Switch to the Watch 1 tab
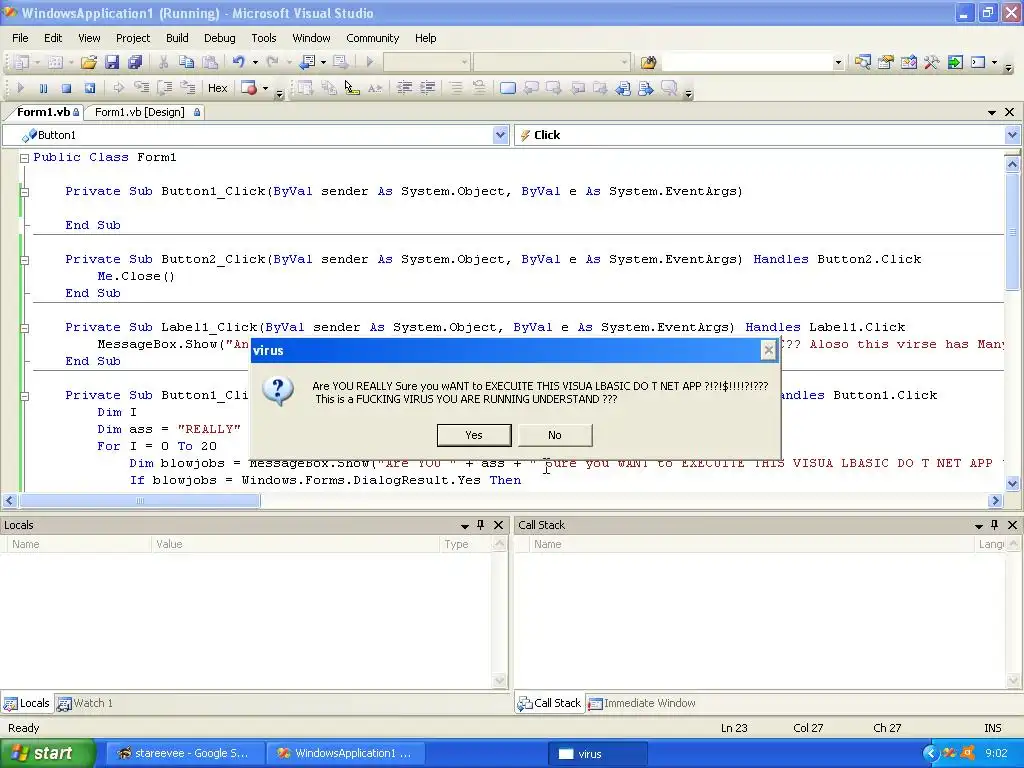The height and width of the screenshot is (768, 1024). click(x=86, y=703)
